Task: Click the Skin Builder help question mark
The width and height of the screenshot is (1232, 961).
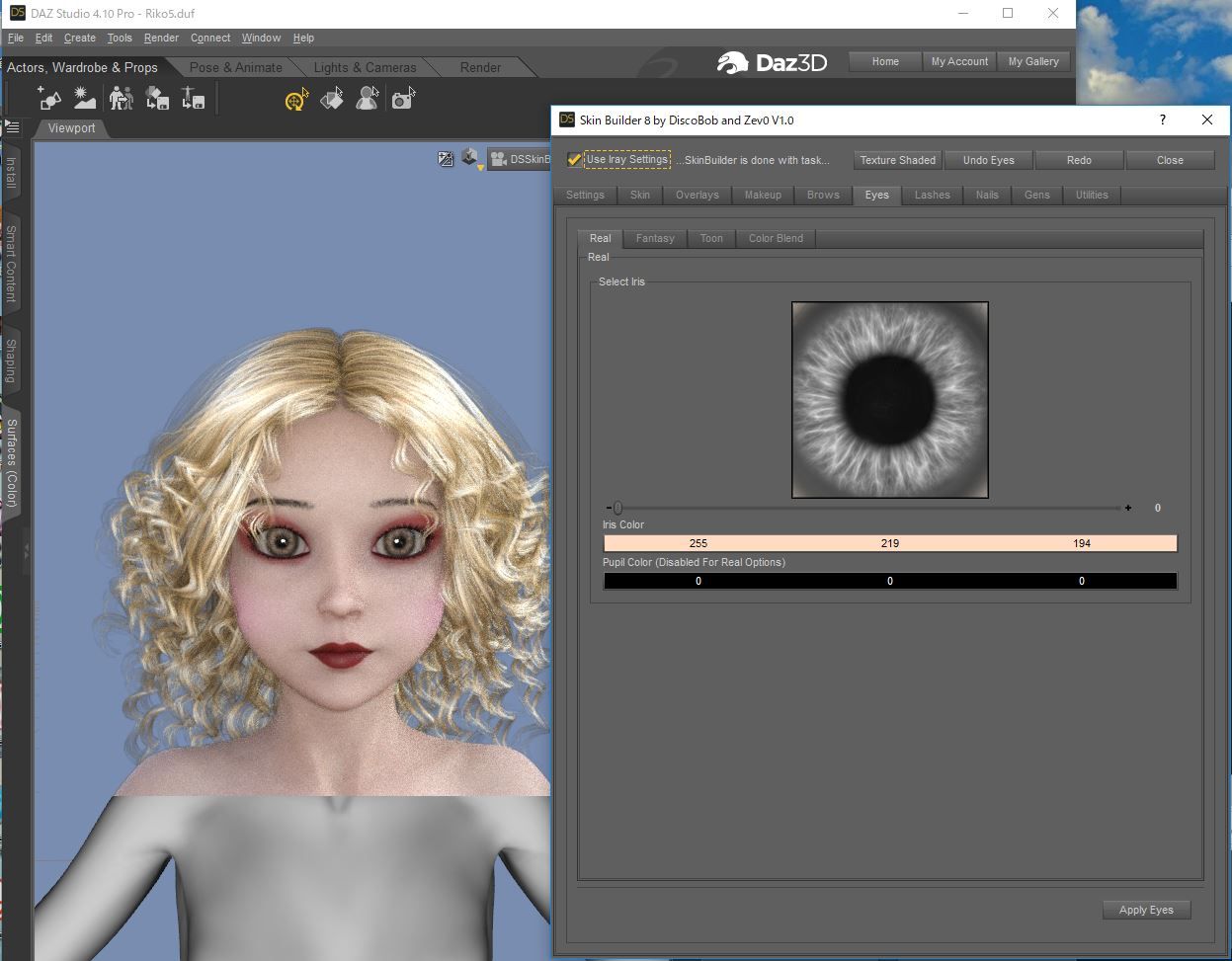Action: (x=1162, y=120)
